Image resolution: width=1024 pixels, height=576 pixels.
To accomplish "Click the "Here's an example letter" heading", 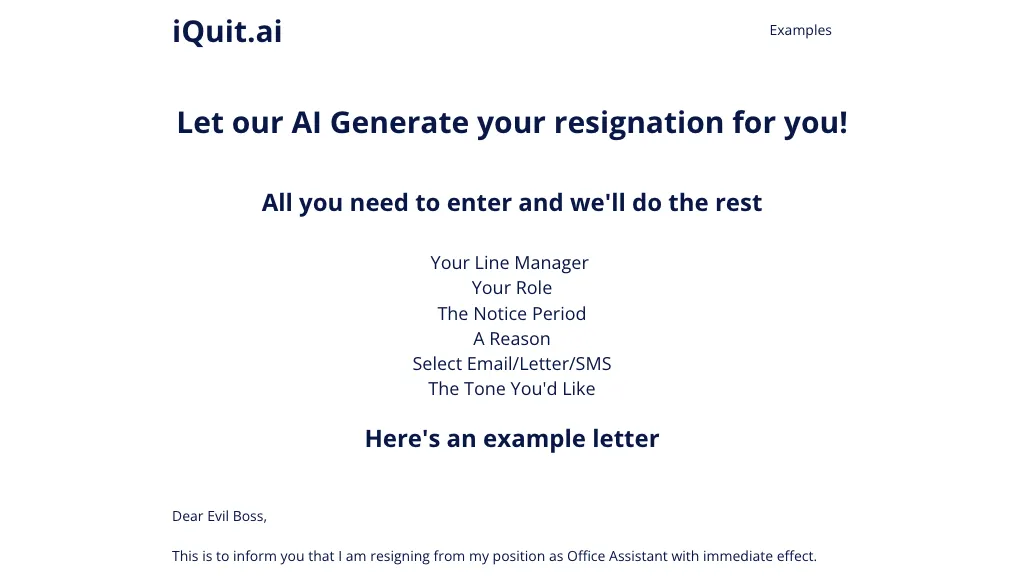I will click(x=512, y=439).
